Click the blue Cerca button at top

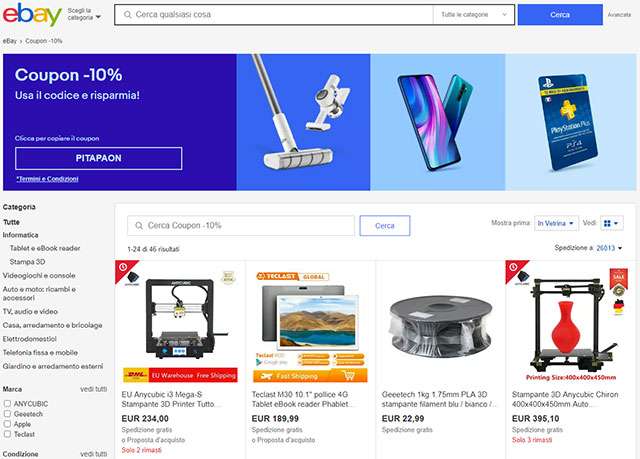[560, 15]
